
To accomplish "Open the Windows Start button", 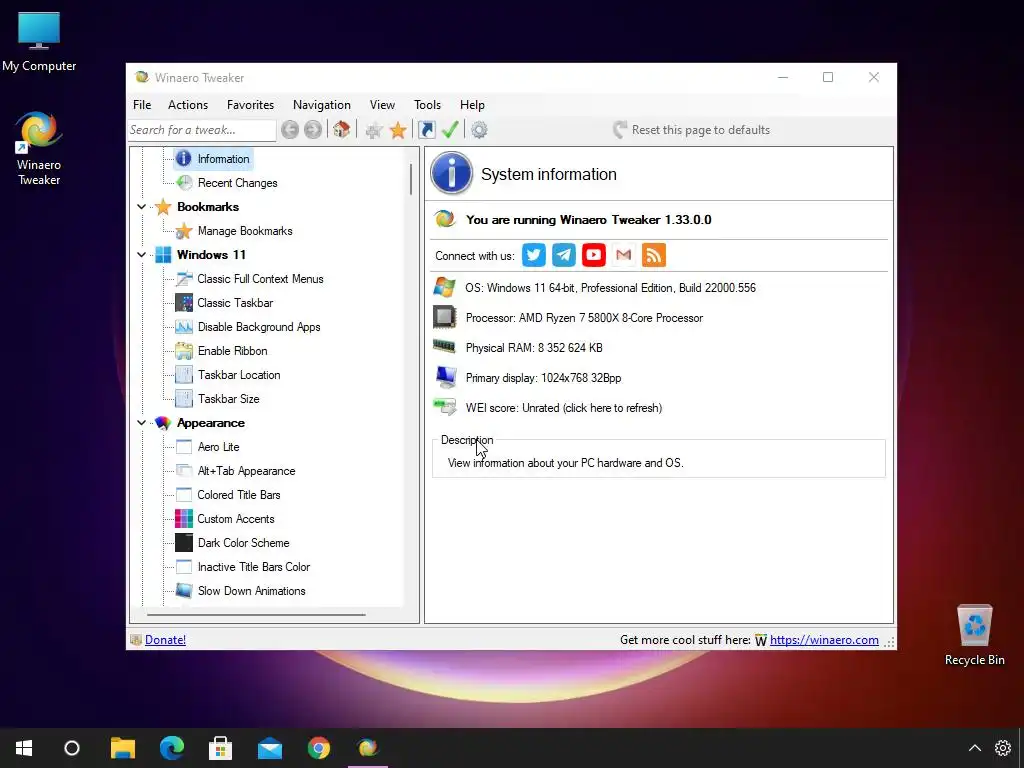I will pyautogui.click(x=24, y=748).
